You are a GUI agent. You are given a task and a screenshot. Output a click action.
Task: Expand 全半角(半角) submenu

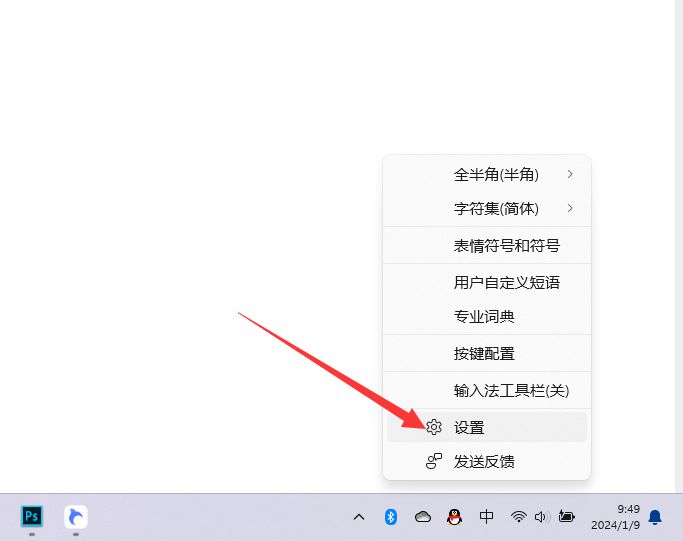pyautogui.click(x=487, y=175)
